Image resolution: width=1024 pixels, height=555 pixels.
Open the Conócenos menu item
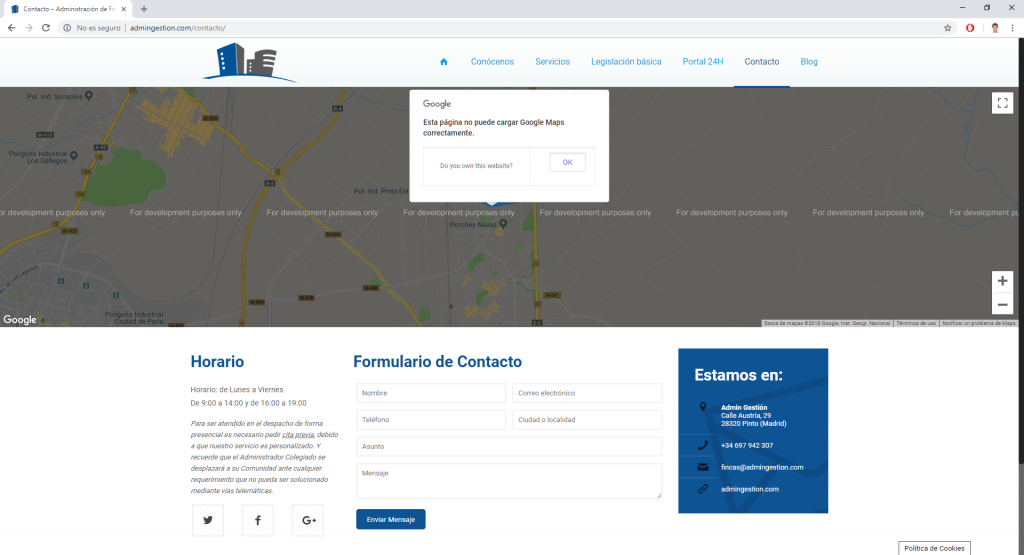(492, 62)
